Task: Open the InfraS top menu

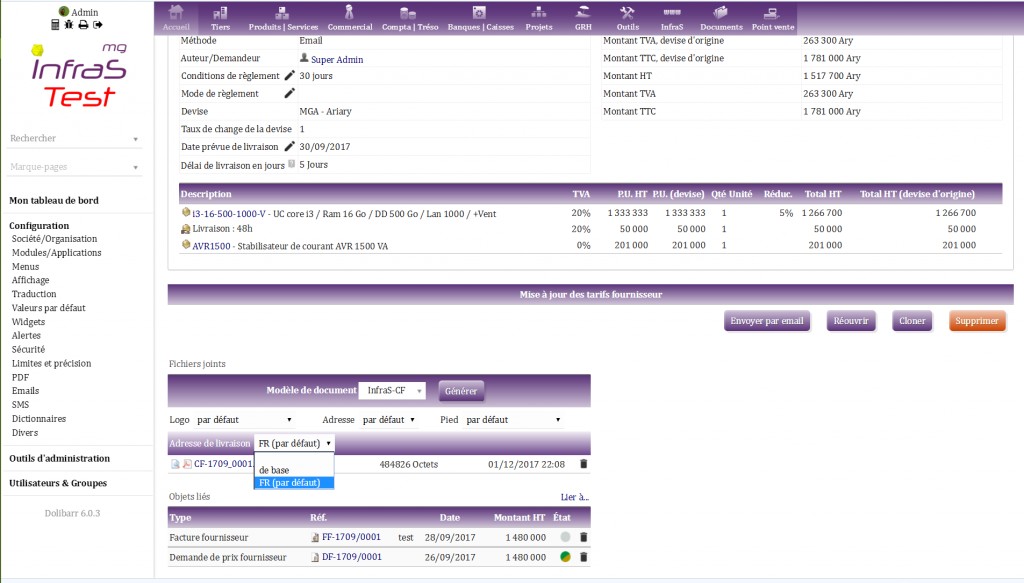Action: 671,18
